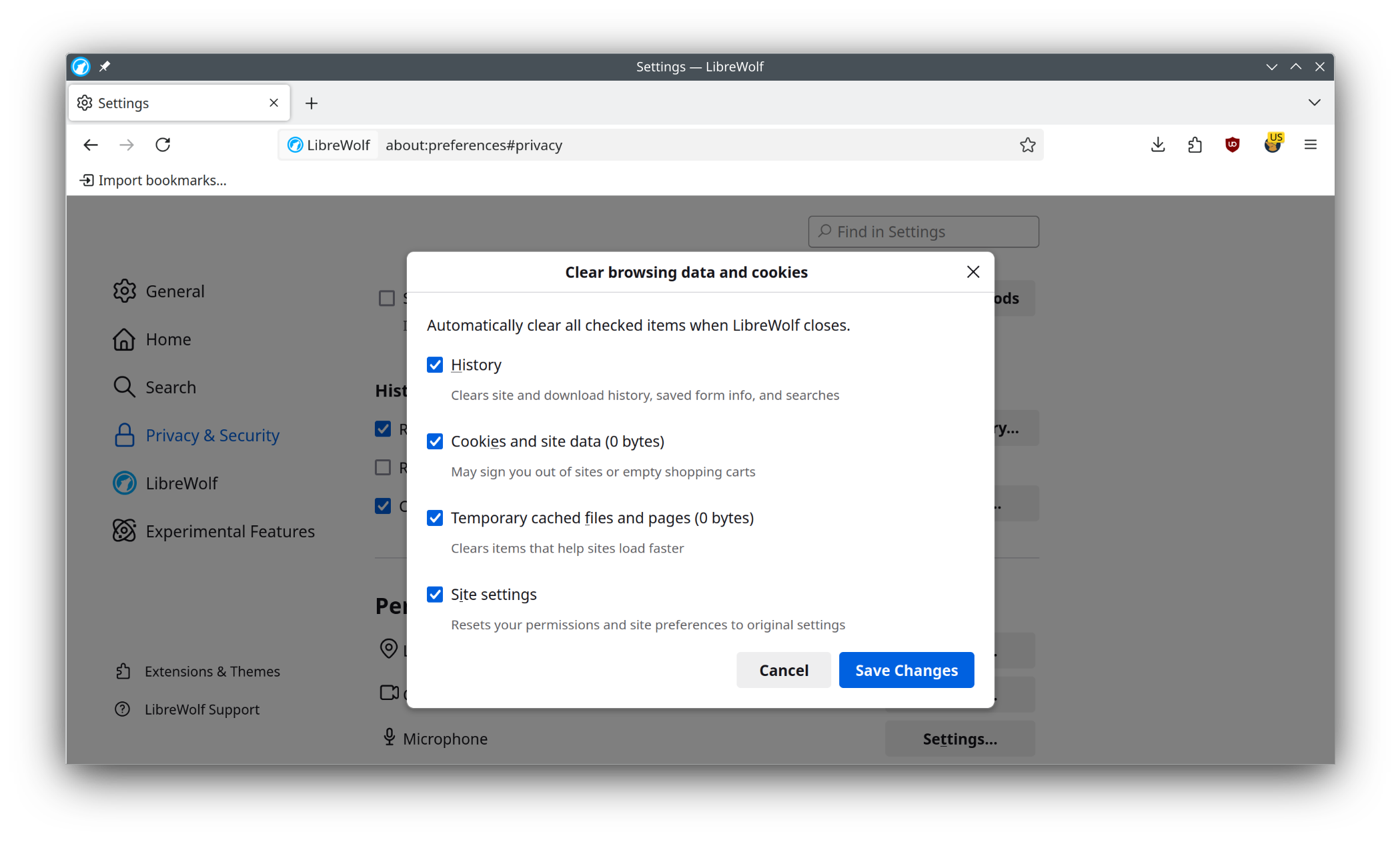Viewport: 1400px width, 842px height.
Task: Open the General settings category
Action: (x=175, y=291)
